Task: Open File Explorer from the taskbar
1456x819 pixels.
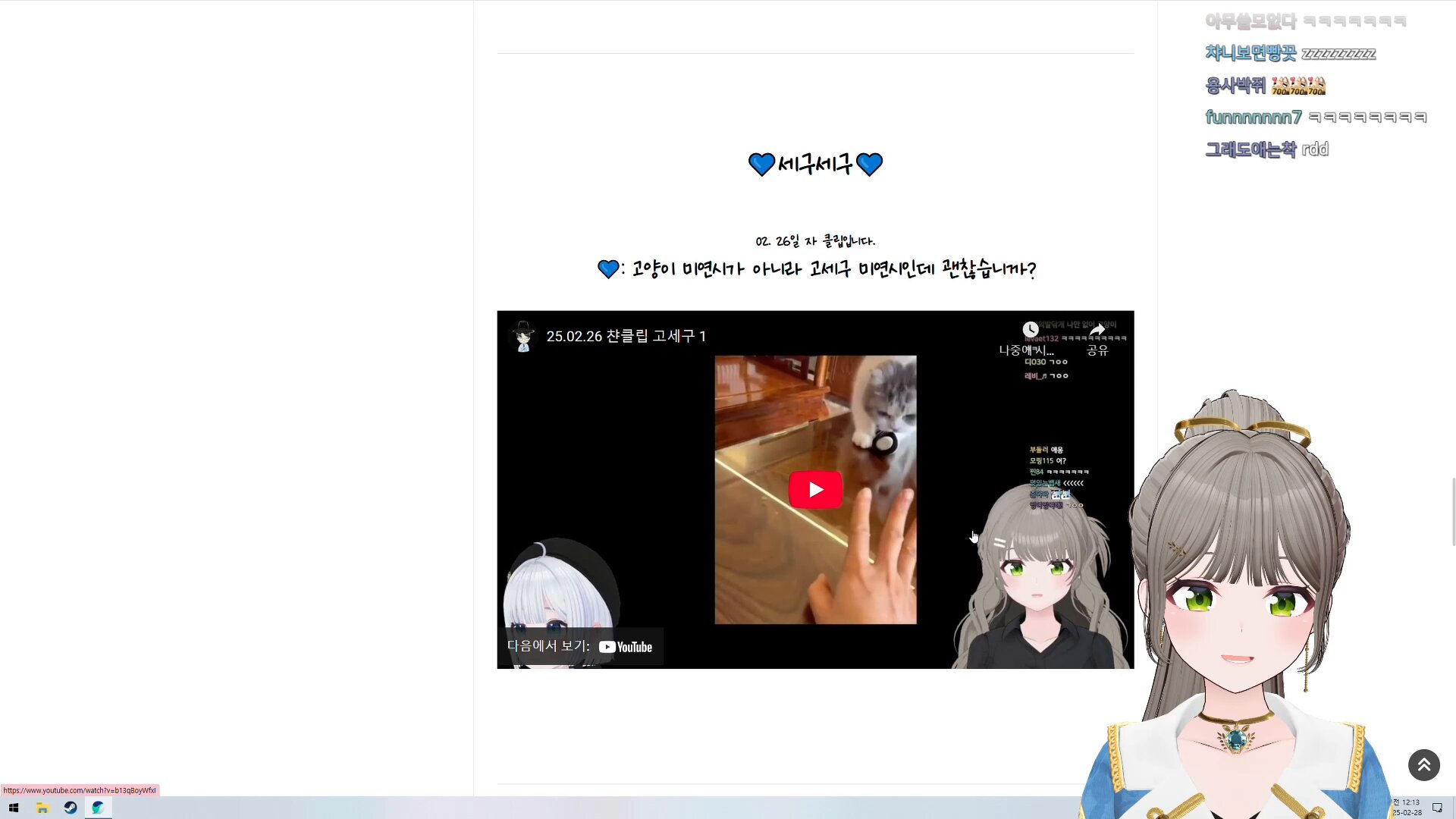Action: pos(42,808)
